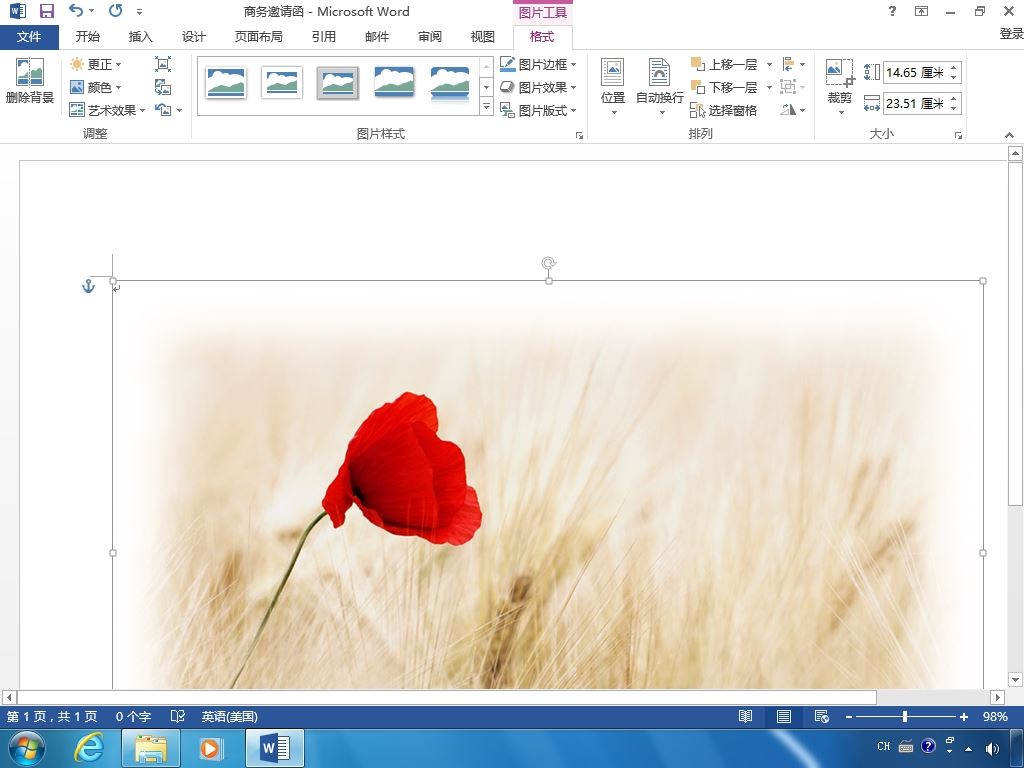Collapse the ribbon
The image size is (1024, 768).
click(1010, 135)
